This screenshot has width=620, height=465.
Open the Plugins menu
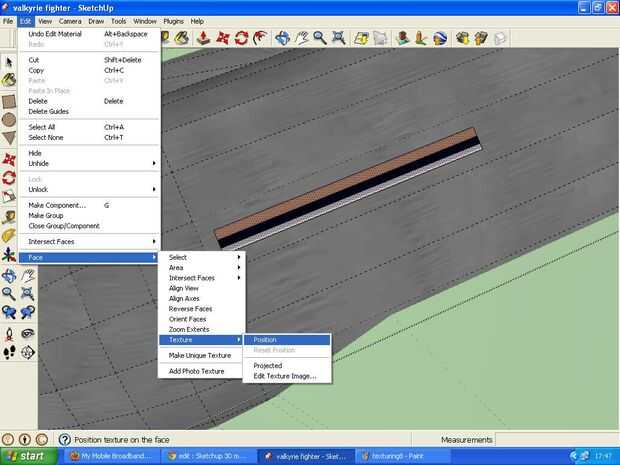coord(173,21)
